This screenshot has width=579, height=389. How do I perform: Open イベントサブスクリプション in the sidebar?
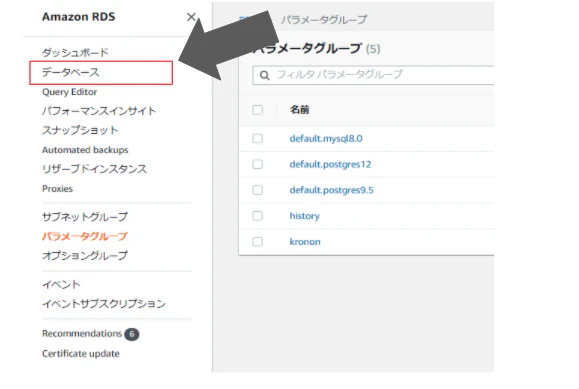point(104,304)
